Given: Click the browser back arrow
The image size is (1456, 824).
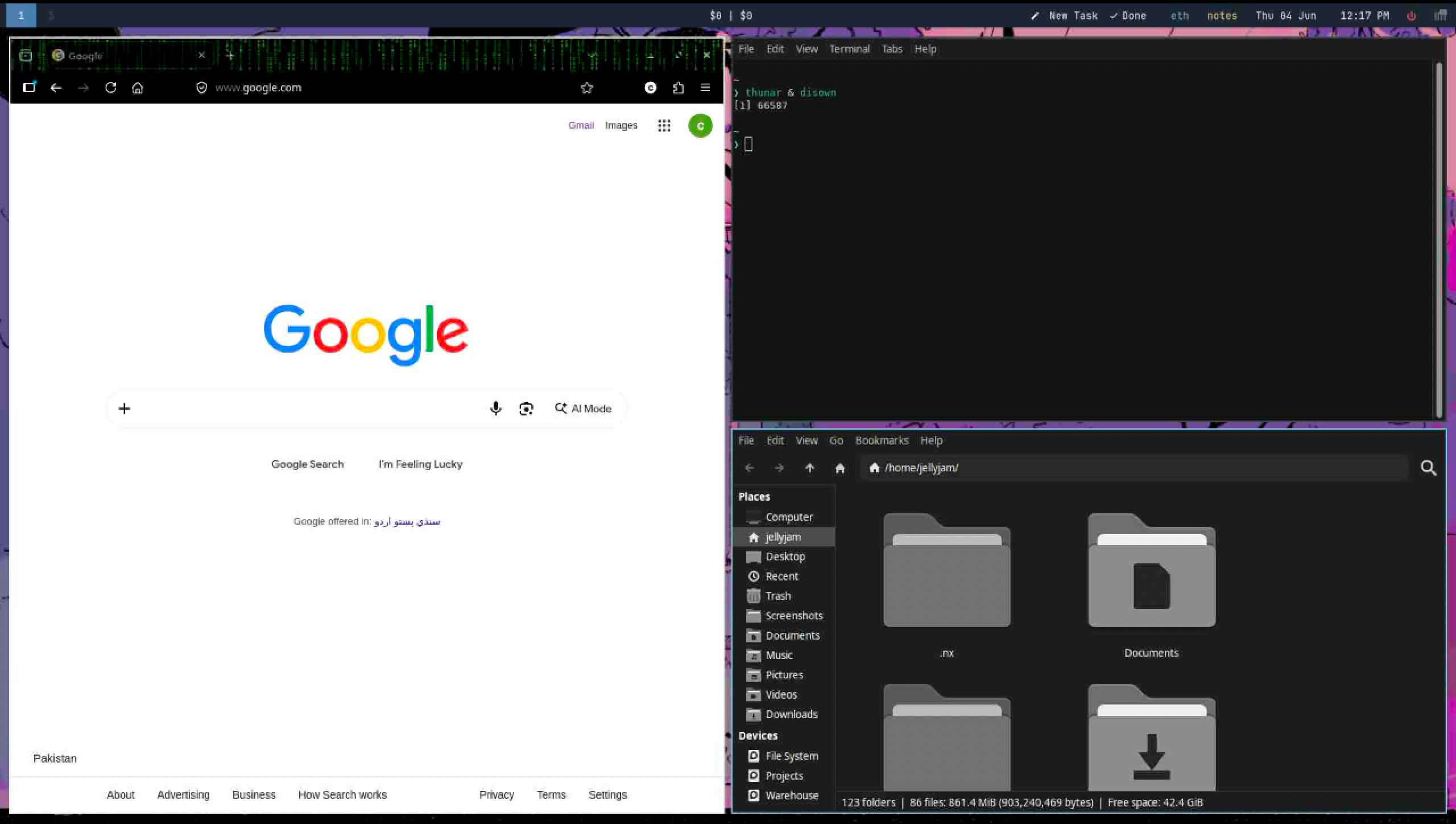Looking at the screenshot, I should [56, 88].
